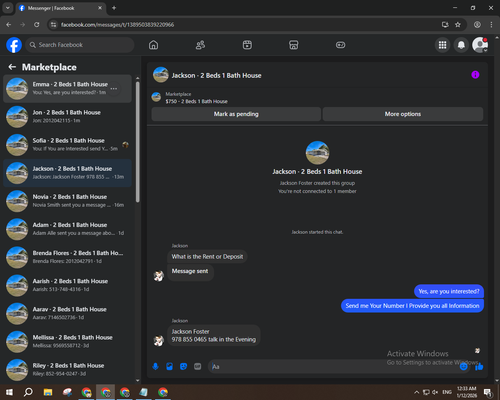Click the message 'What is the Rent or Deposit'
This screenshot has width=500, height=400.
[207, 257]
